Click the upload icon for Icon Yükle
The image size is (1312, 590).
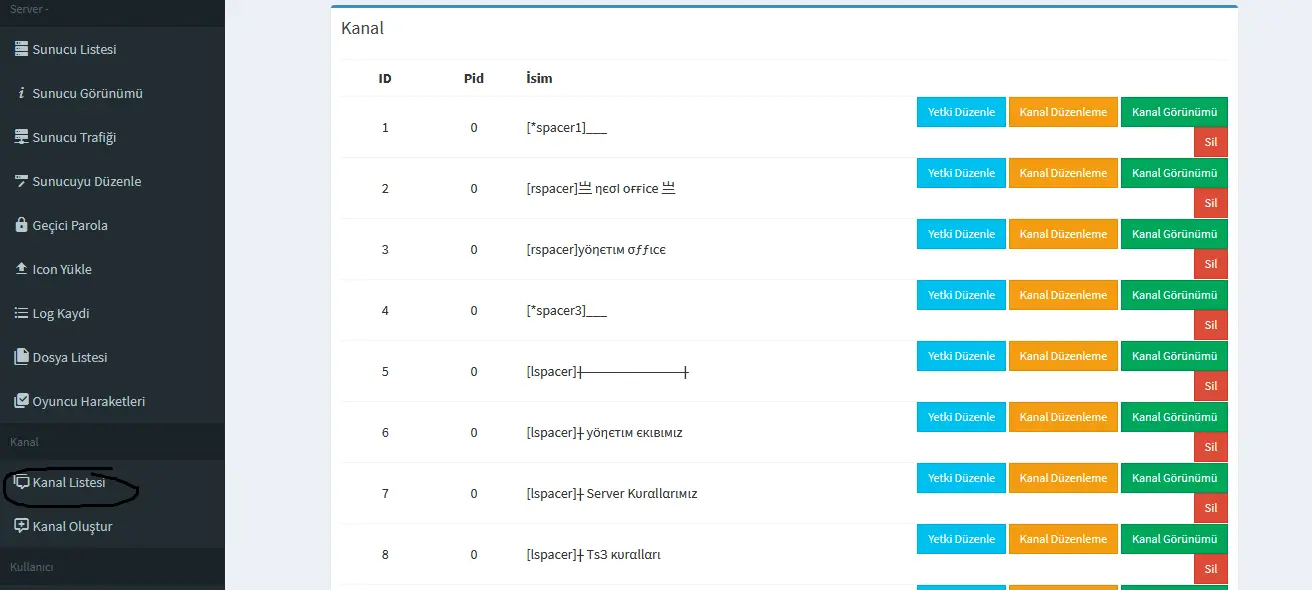click(21, 269)
